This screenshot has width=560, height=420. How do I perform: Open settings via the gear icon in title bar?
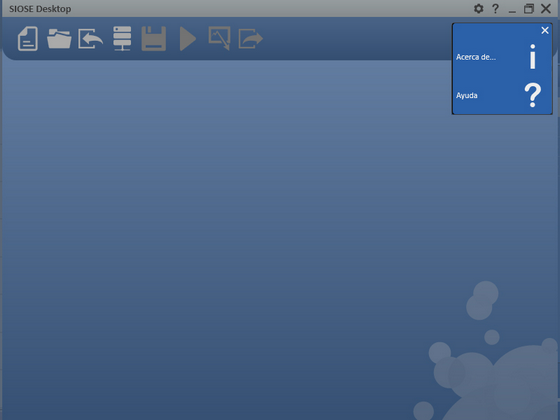[479, 9]
